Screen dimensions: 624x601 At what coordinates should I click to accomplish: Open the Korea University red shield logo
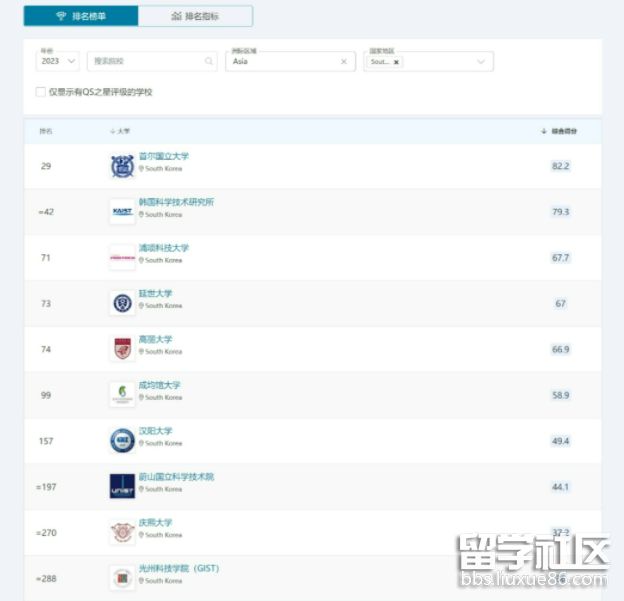click(x=122, y=349)
